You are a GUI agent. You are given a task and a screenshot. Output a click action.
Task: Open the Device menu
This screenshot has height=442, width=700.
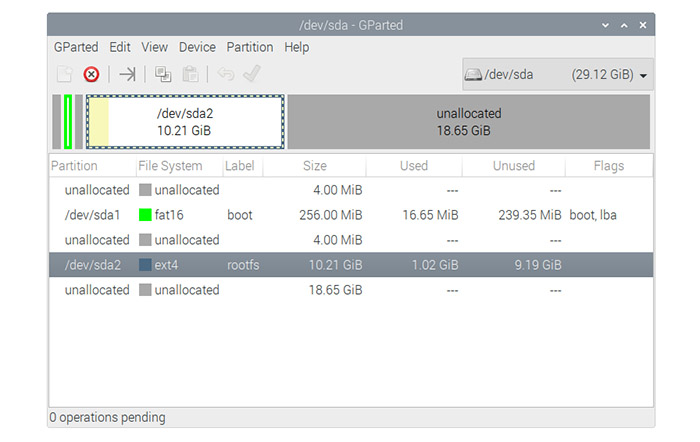pos(197,47)
